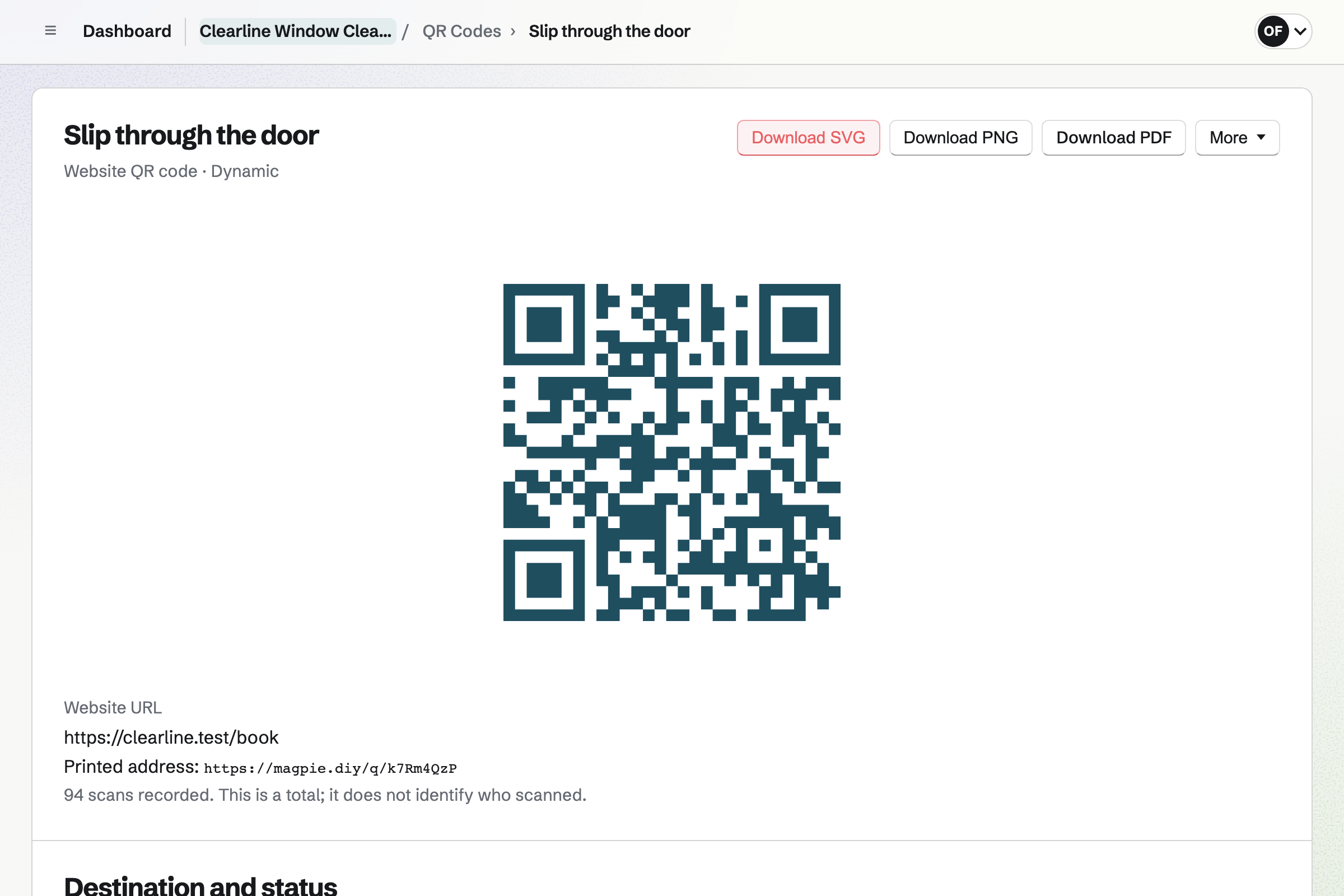Click the printed address magpie.diy short link

coord(330,768)
